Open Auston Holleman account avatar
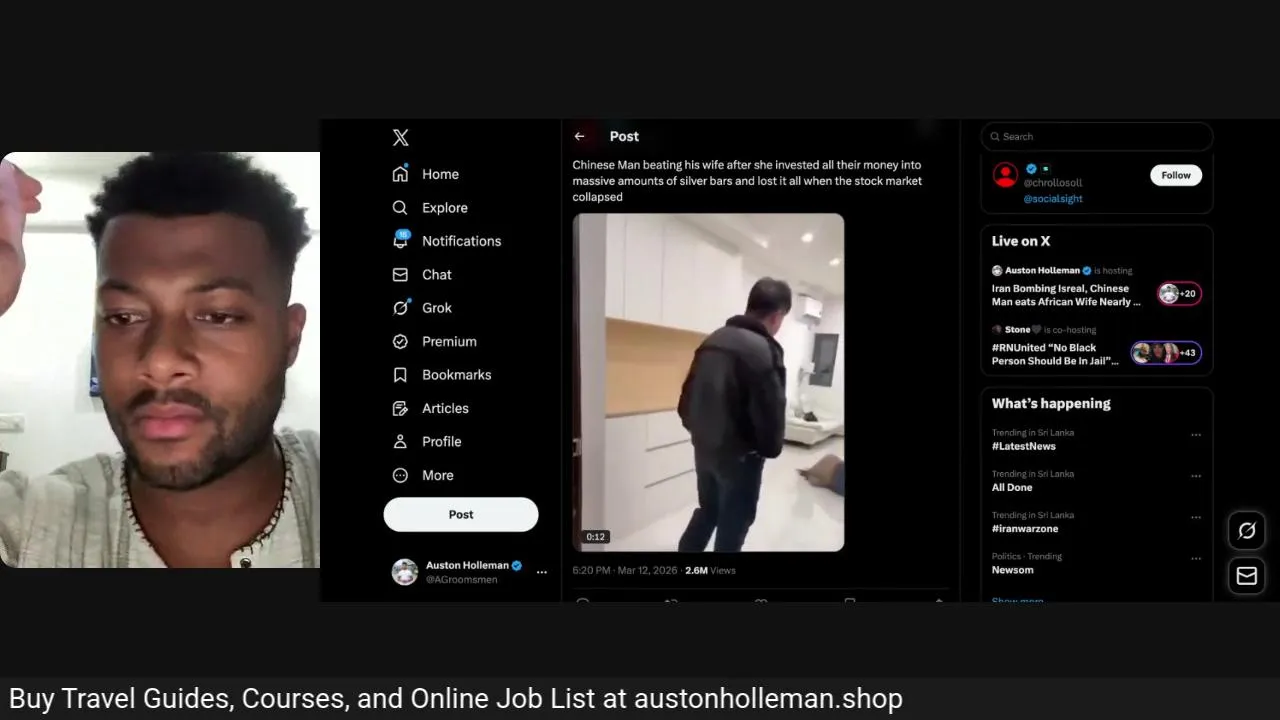 pyautogui.click(x=405, y=572)
